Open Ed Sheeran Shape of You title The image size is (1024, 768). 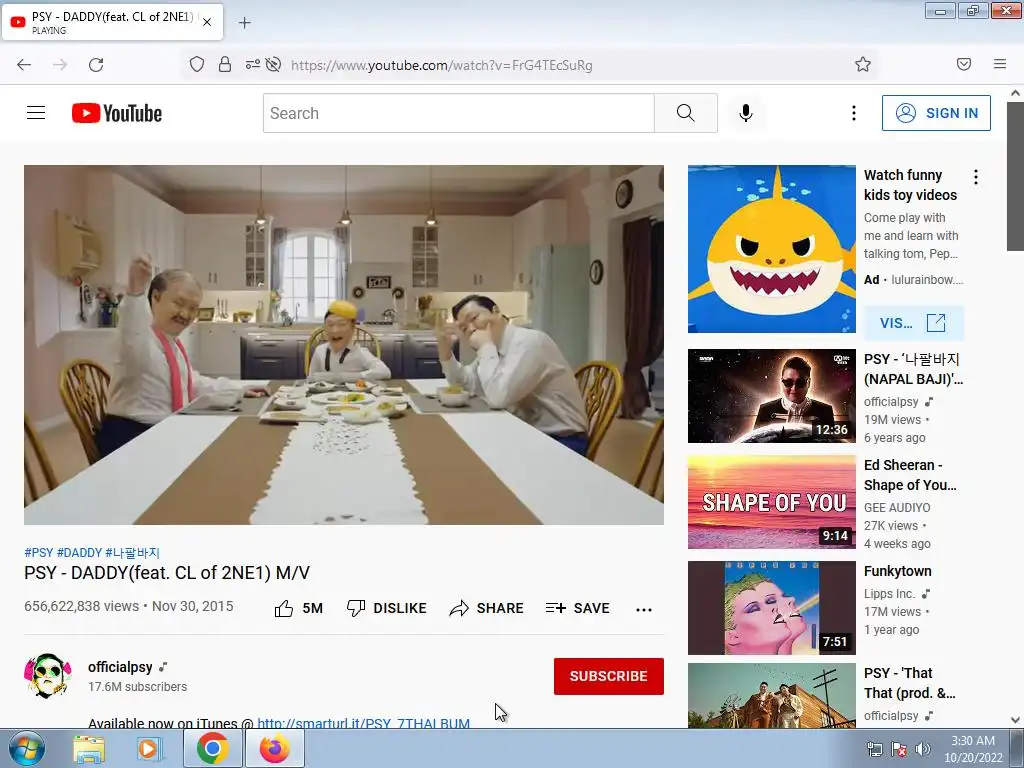pyautogui.click(x=910, y=475)
